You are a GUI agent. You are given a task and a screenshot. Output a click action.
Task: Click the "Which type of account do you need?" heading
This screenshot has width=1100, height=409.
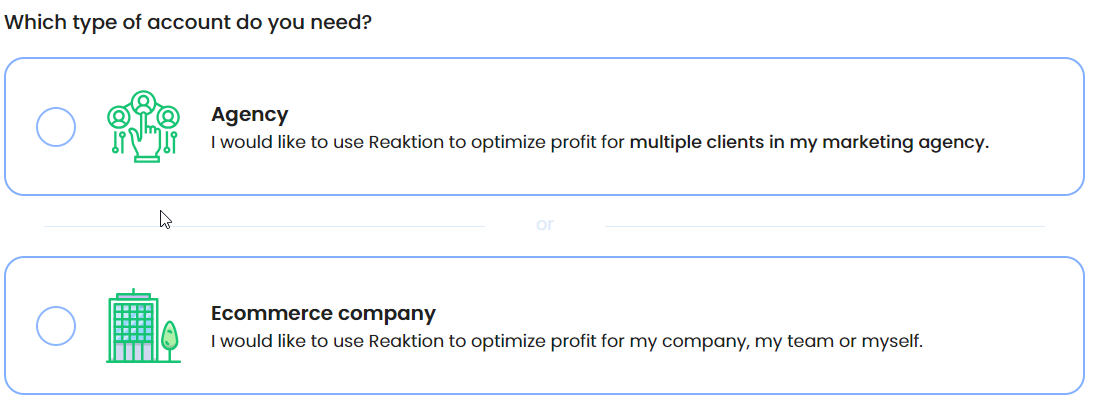[x=188, y=22]
